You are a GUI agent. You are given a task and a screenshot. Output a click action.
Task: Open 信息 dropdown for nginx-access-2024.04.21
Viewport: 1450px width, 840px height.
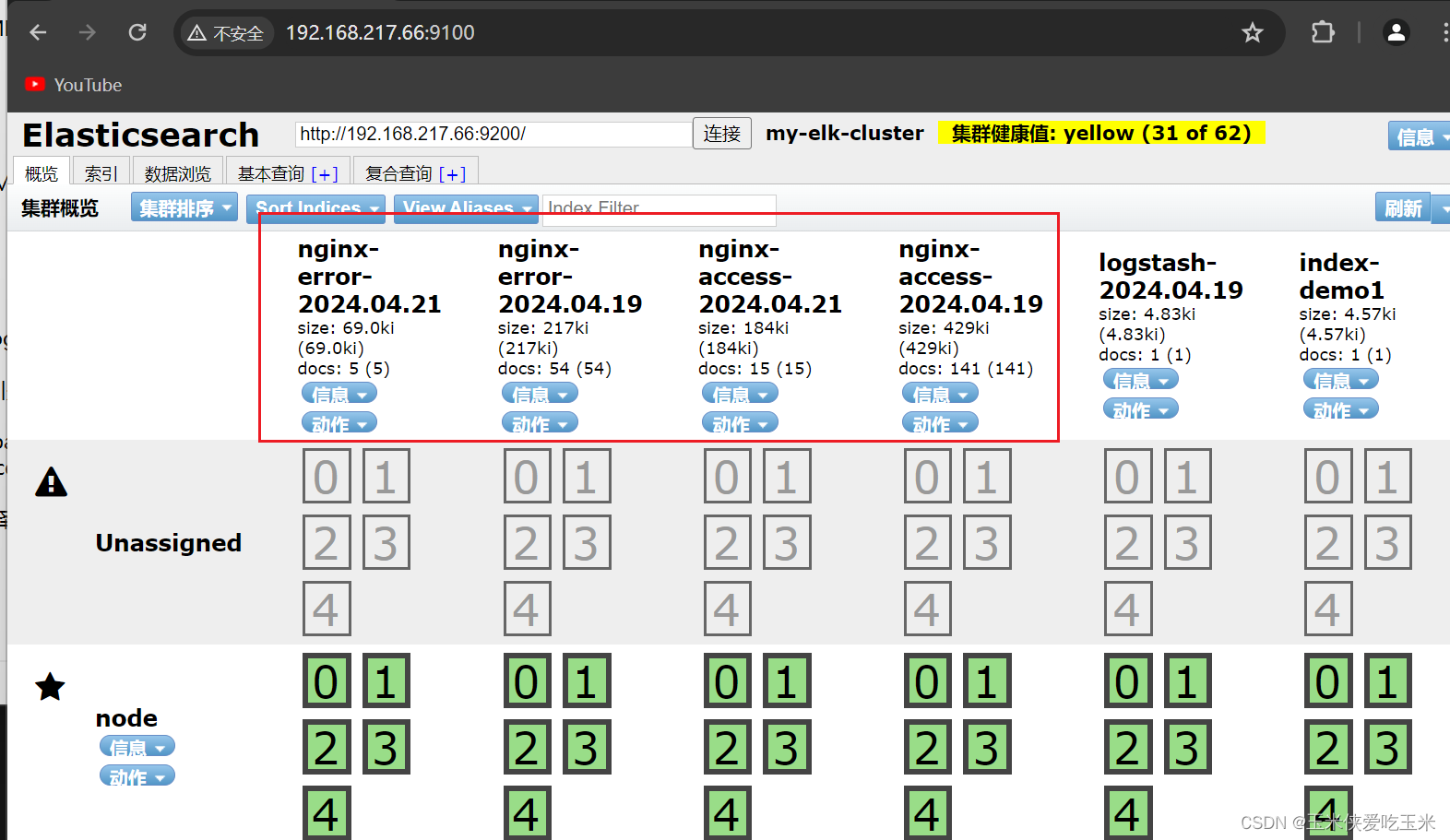[740, 395]
